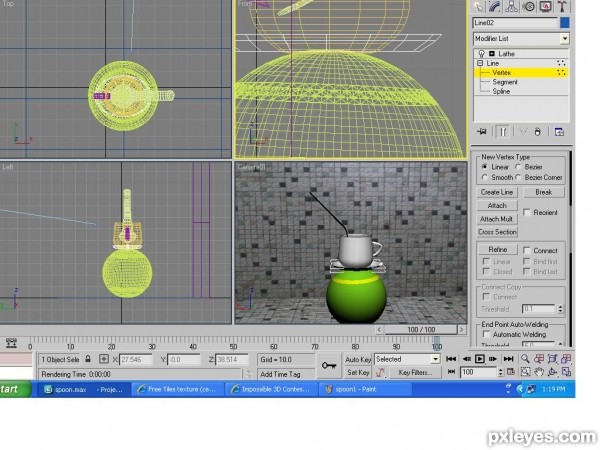The image size is (600, 450).
Task: Toggle the Auto Key button
Action: (358, 359)
